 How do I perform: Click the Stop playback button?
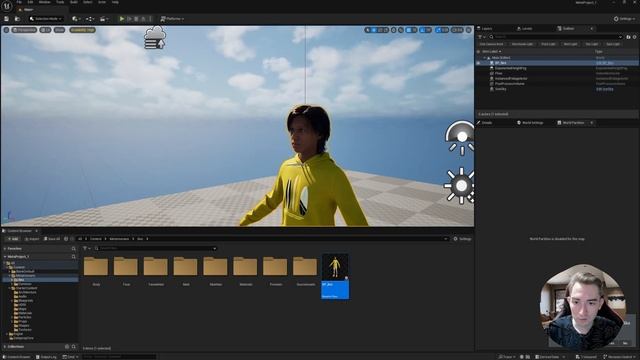(136, 19)
